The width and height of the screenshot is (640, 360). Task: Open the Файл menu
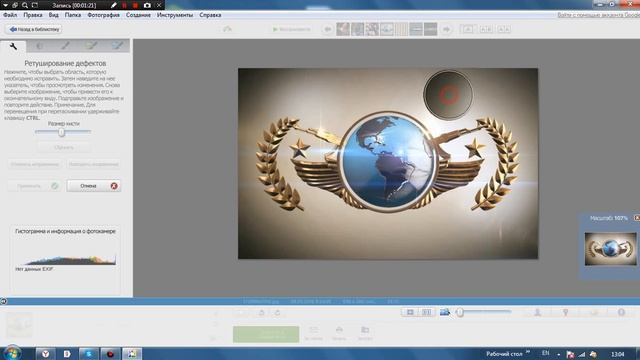pos(10,15)
